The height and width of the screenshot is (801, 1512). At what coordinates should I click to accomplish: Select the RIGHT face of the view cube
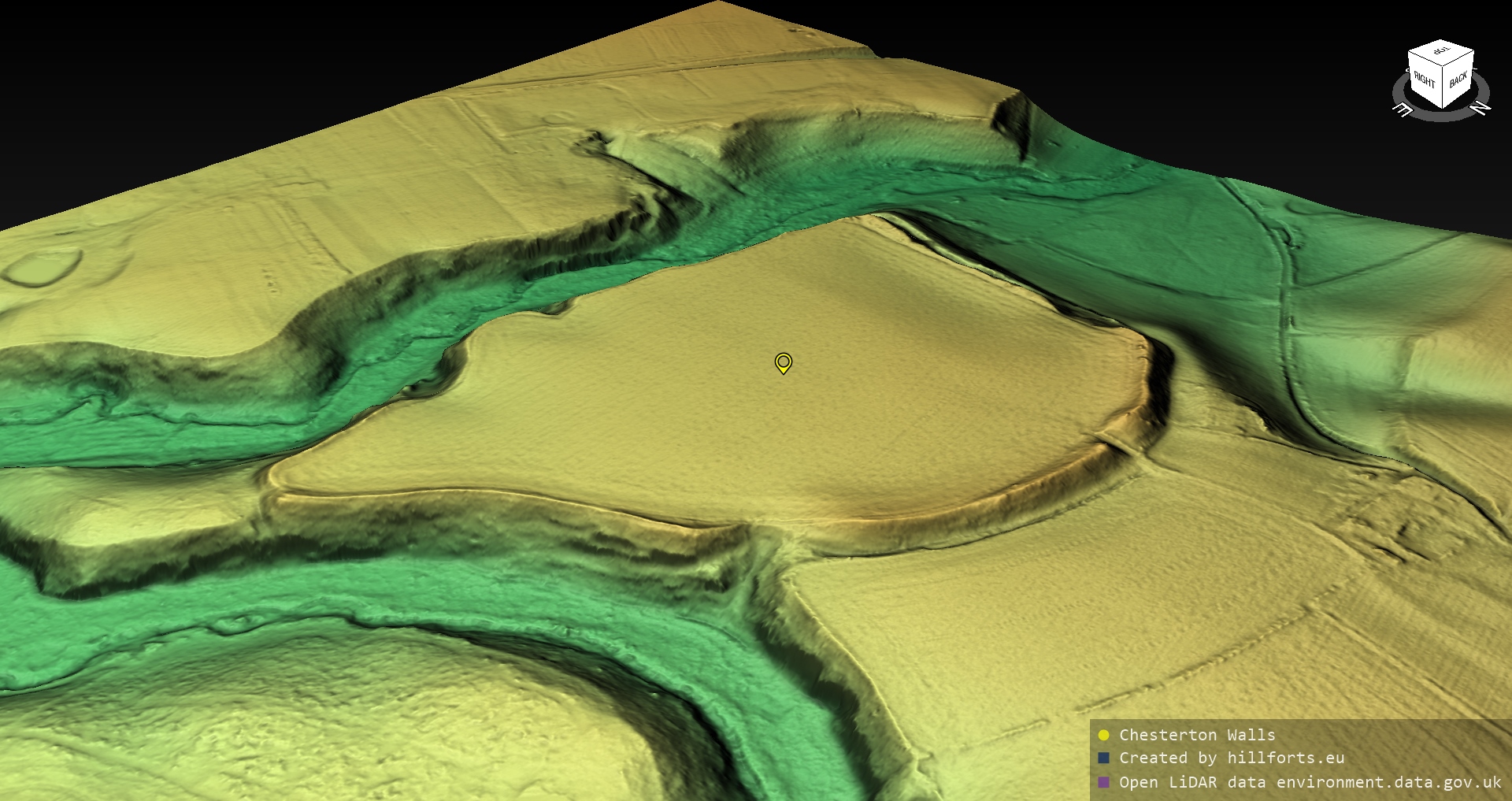[1424, 79]
